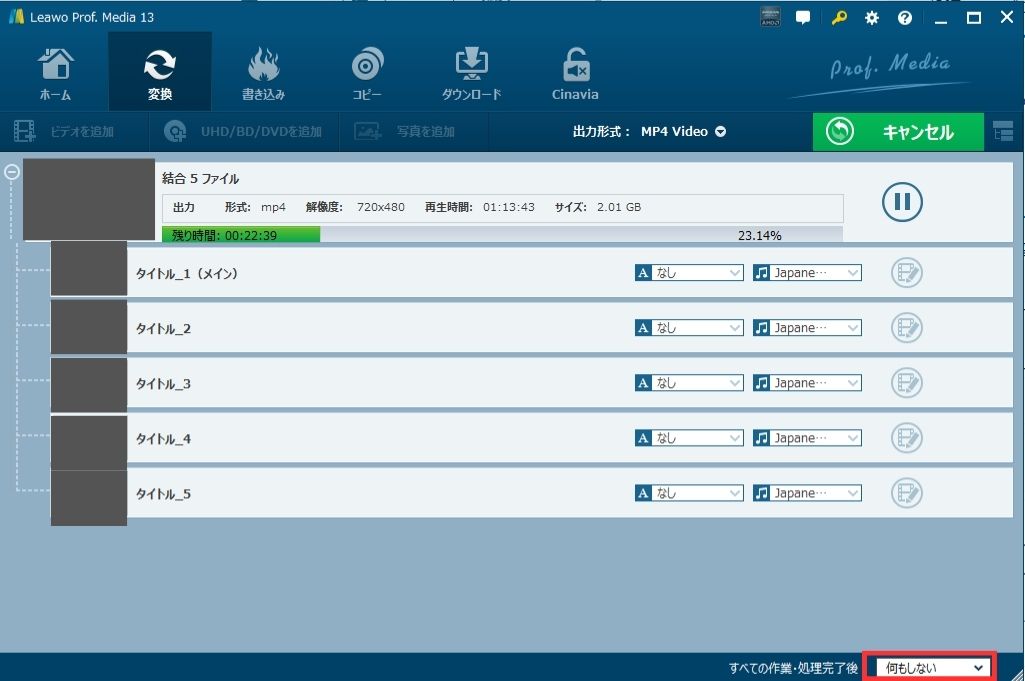Open settings via gear icon
1025x681 pixels.
(872, 18)
